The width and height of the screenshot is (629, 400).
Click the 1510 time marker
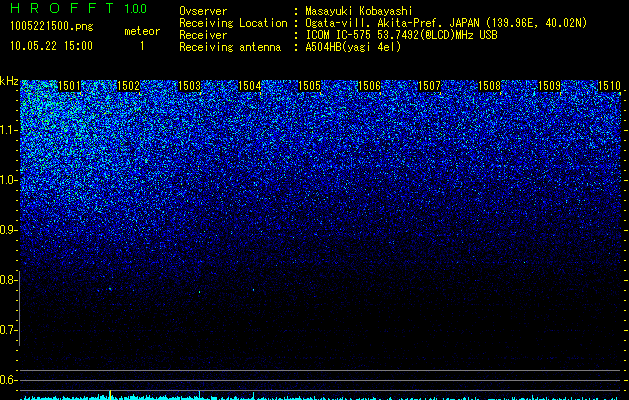(609, 86)
